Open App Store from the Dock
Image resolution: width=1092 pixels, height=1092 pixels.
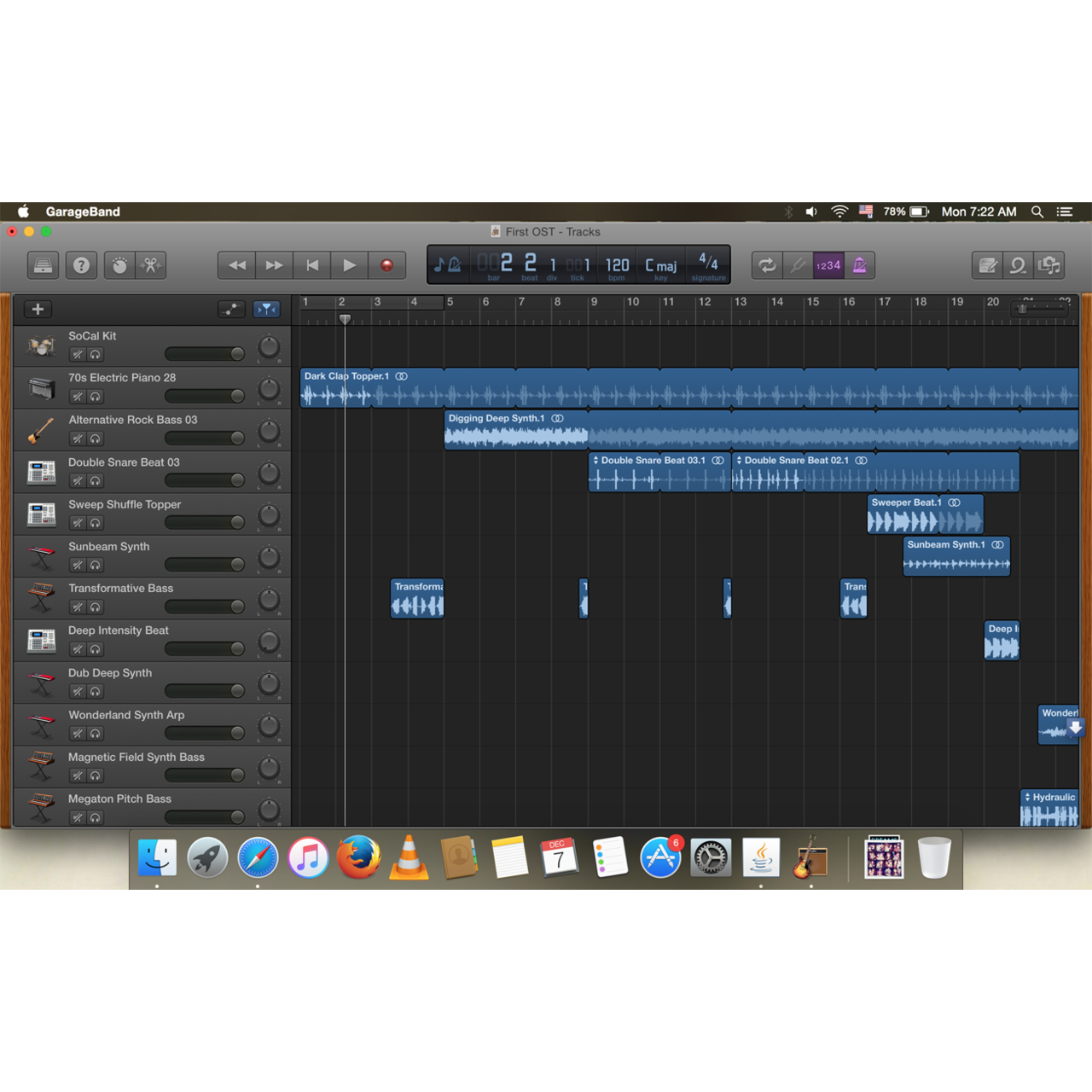tap(660, 857)
